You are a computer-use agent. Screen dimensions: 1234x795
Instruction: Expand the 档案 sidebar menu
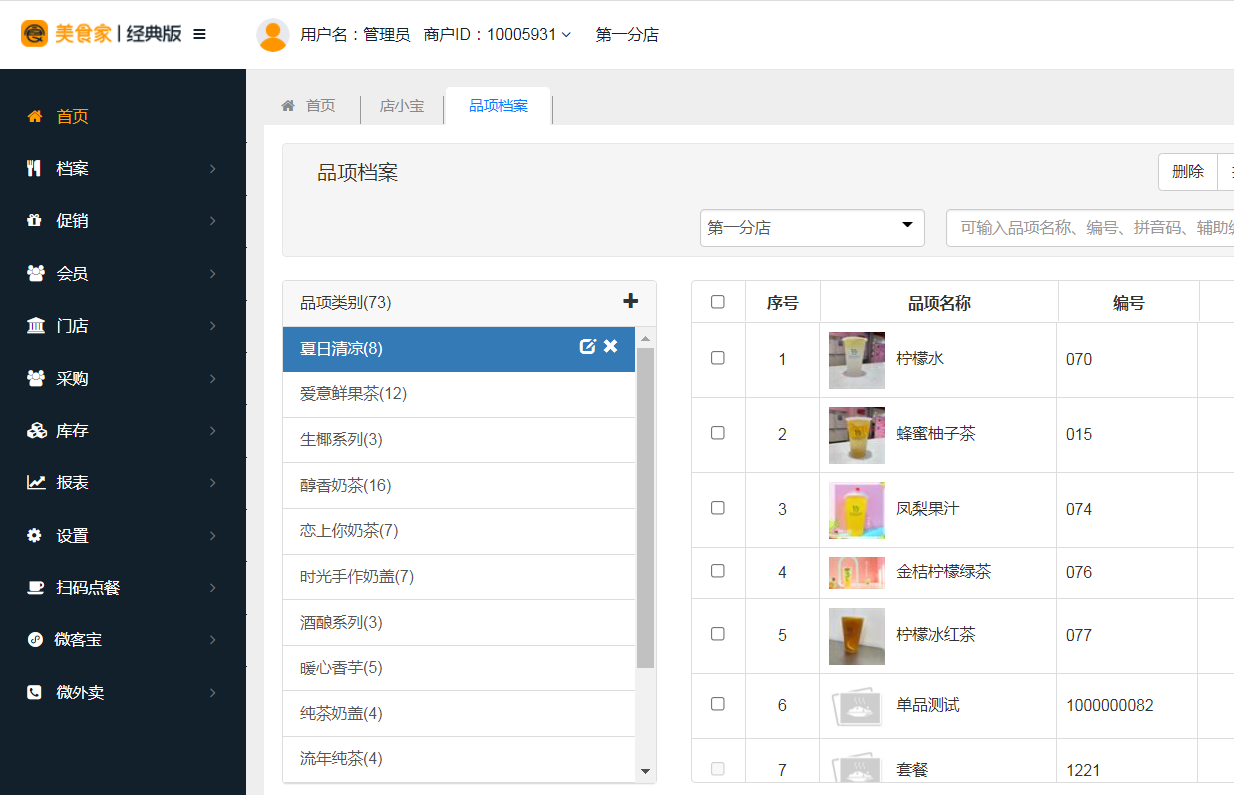click(x=122, y=168)
